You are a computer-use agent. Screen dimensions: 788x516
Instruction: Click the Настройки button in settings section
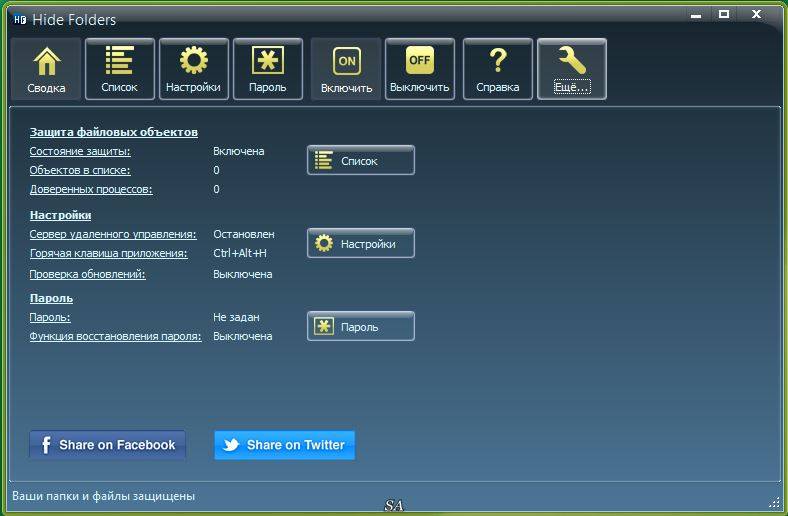(361, 244)
